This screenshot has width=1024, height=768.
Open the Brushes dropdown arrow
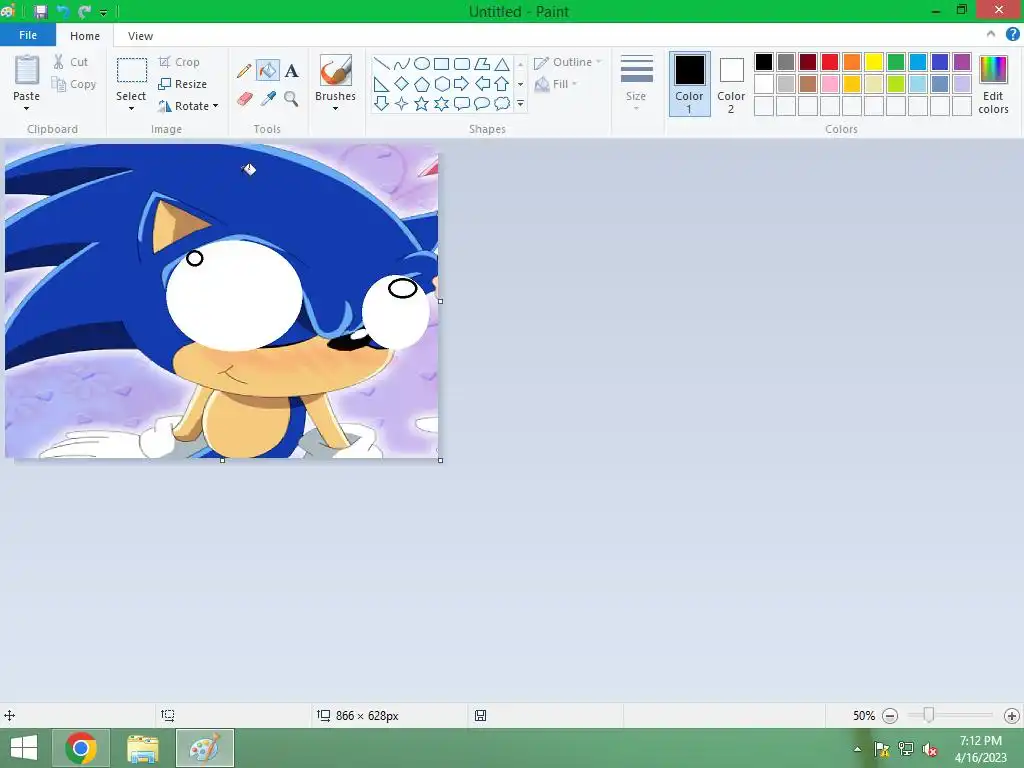tap(336, 108)
